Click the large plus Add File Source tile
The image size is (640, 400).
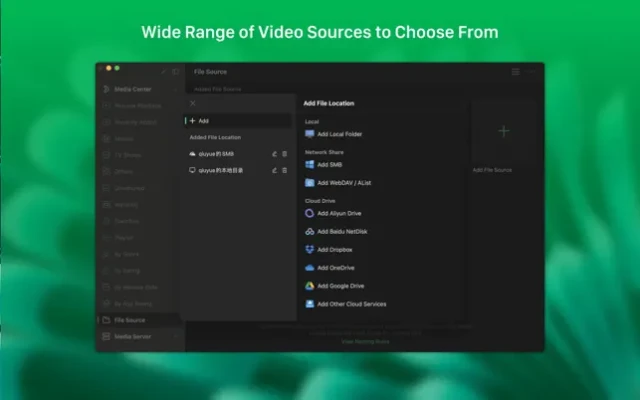(x=503, y=131)
